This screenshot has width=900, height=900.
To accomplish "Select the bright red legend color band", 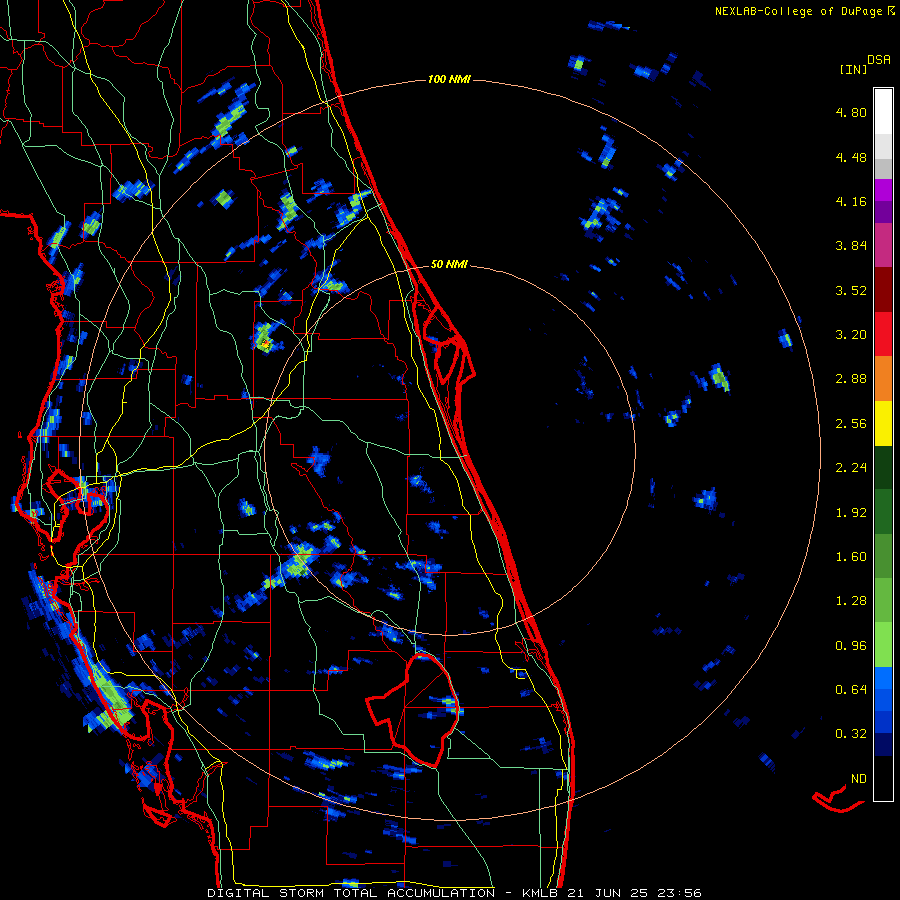I will [x=883, y=335].
